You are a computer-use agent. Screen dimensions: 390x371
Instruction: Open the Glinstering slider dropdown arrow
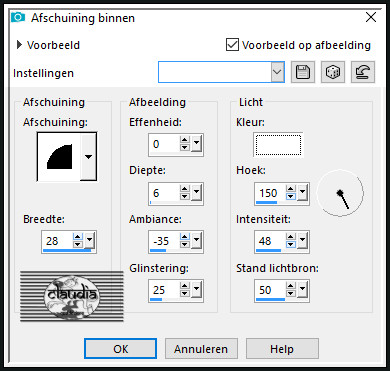(196, 289)
